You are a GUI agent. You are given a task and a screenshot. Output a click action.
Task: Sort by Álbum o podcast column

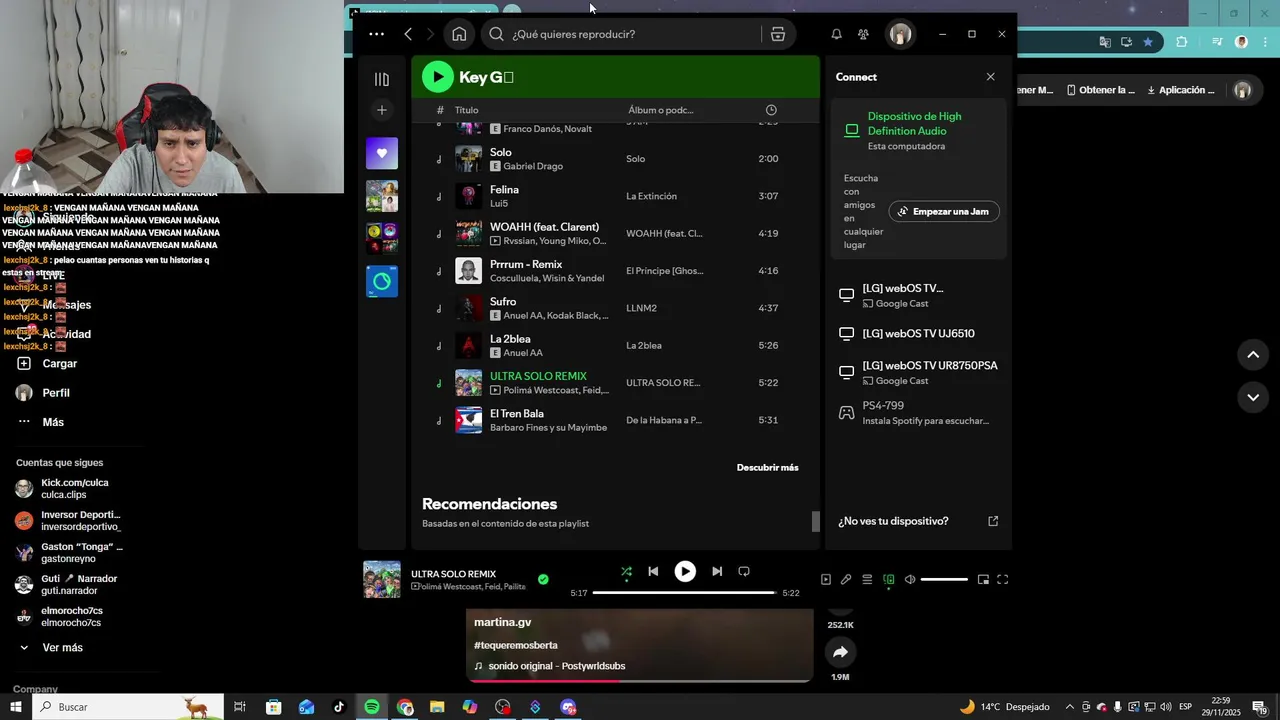(660, 110)
